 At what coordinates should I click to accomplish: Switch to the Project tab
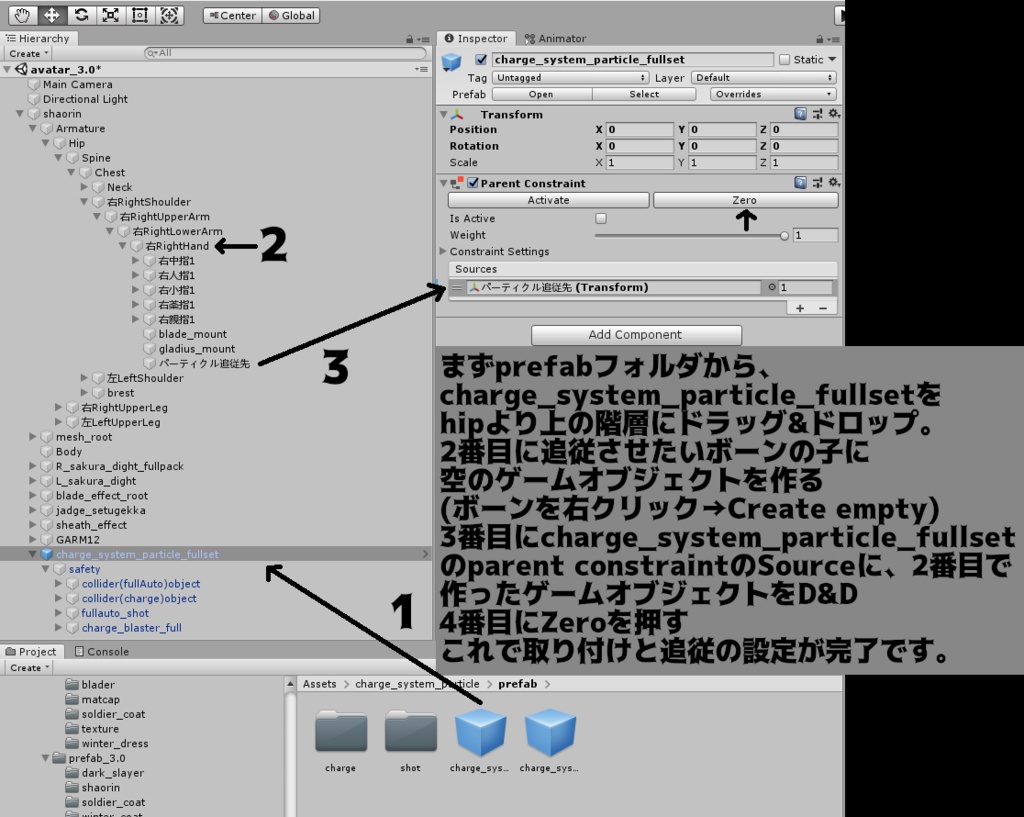31,651
